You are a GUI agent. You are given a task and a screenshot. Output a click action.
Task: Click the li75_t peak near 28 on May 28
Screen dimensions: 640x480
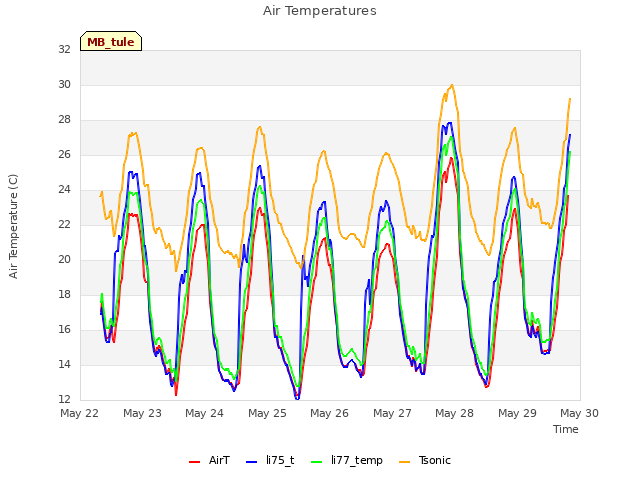pyautogui.click(x=450, y=122)
